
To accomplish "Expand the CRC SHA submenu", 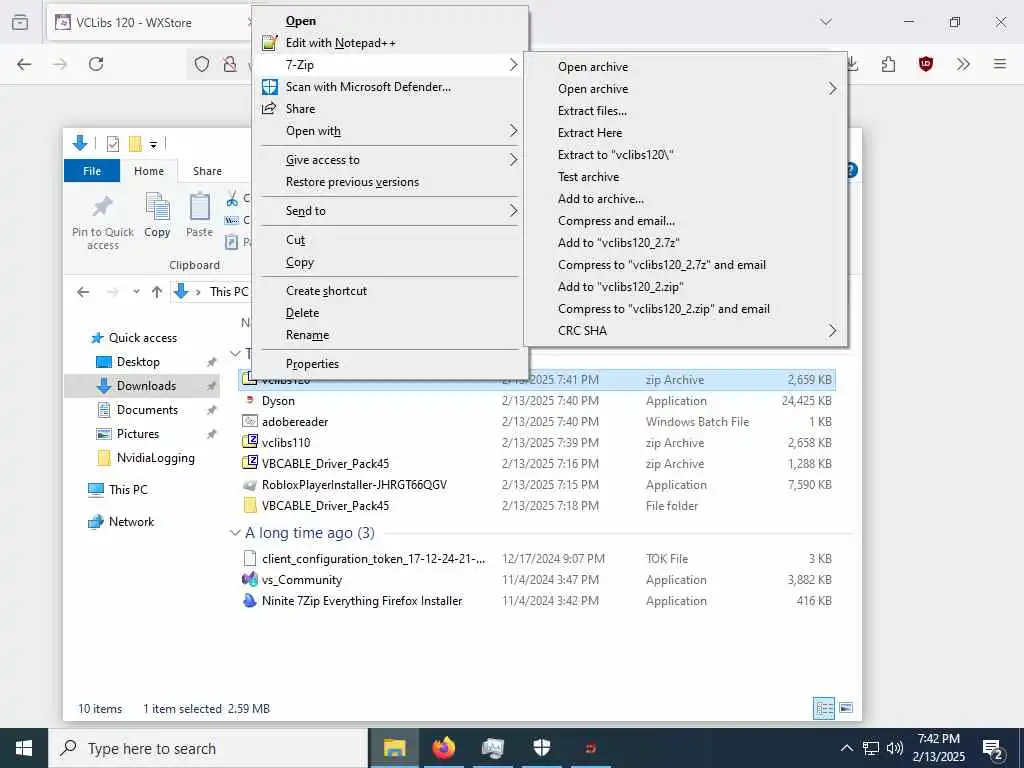I will [x=686, y=330].
